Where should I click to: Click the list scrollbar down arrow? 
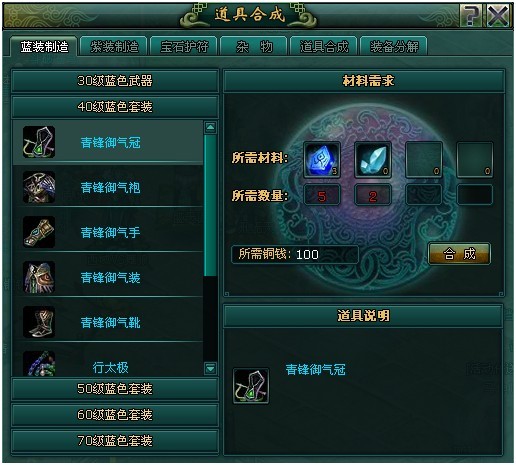(x=210, y=369)
